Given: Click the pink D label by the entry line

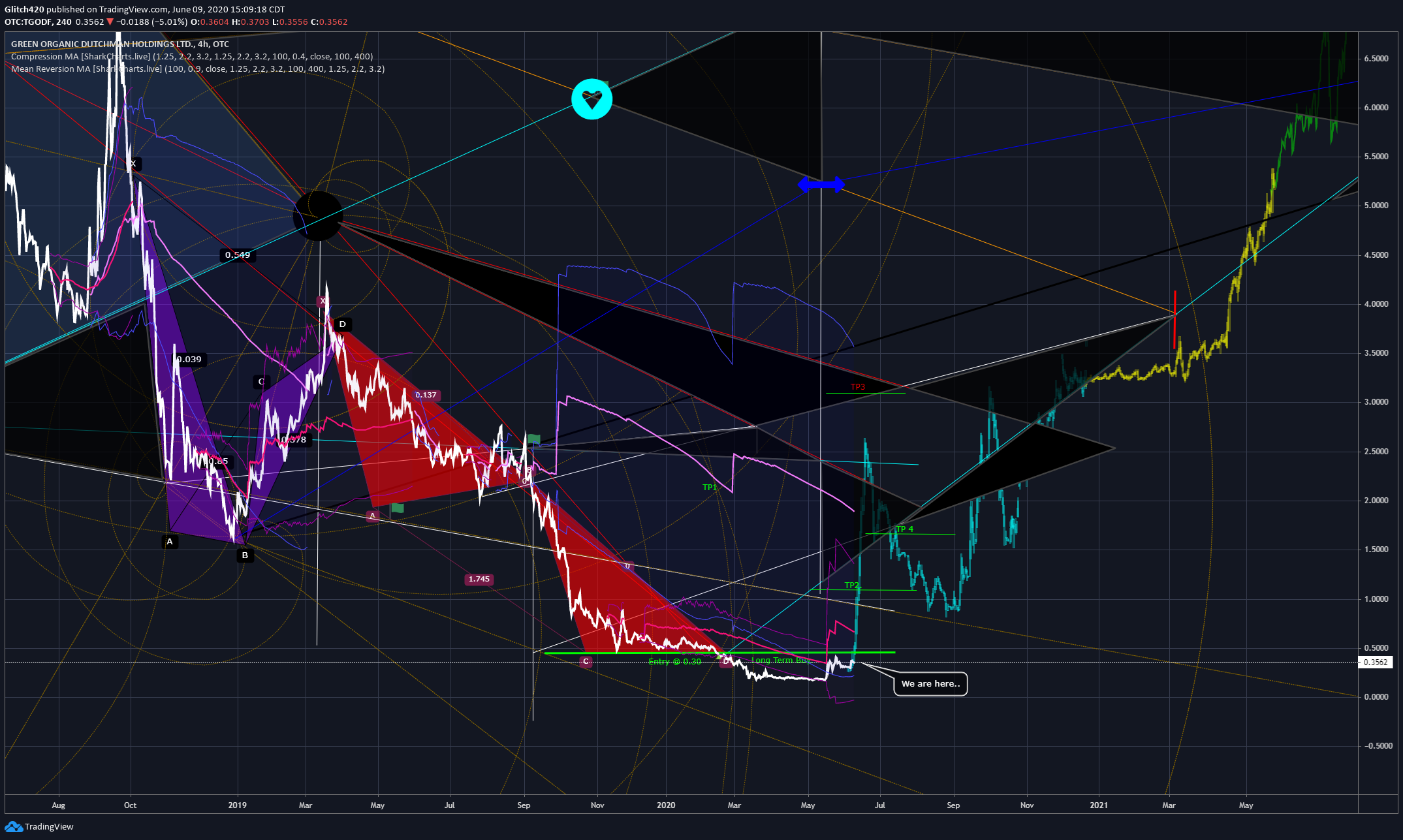Looking at the screenshot, I should [x=725, y=662].
